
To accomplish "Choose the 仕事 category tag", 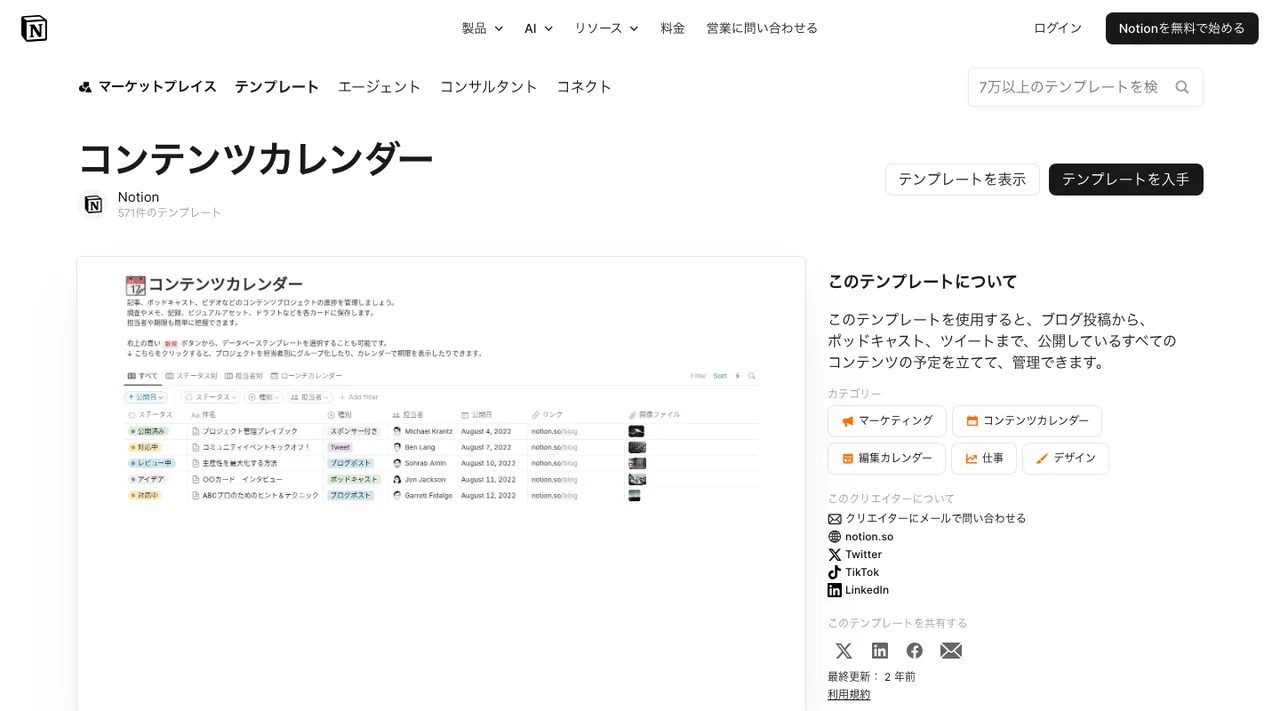I will [984, 458].
